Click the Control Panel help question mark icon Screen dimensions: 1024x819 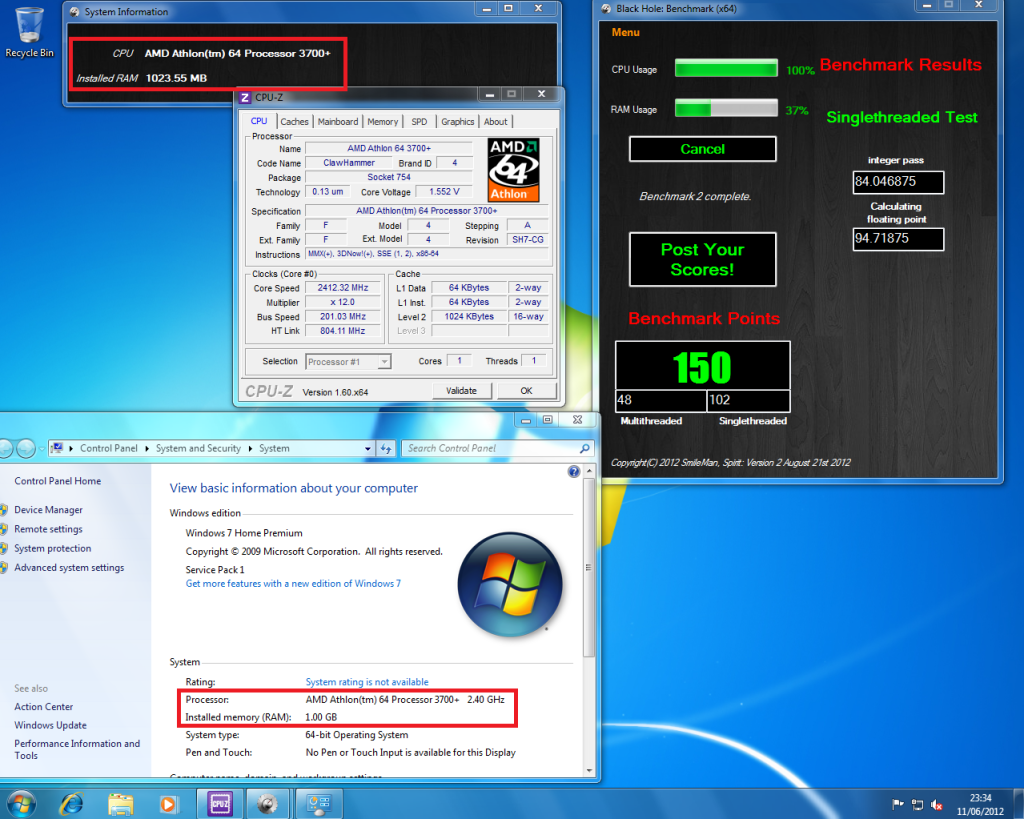pos(573,472)
